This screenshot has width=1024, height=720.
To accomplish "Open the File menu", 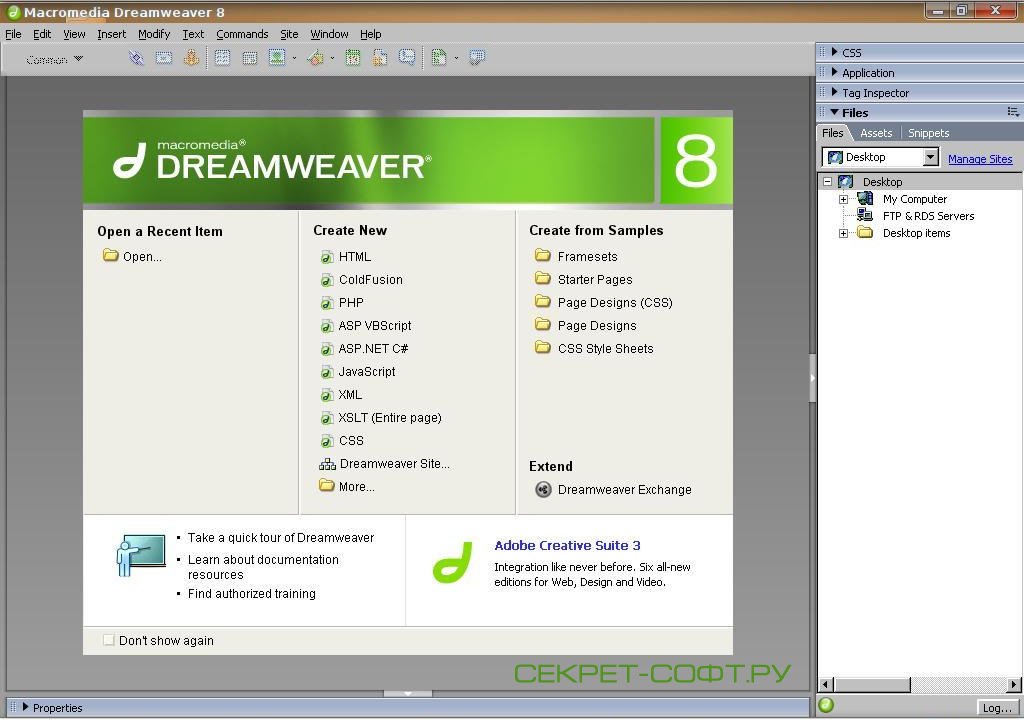I will (x=13, y=34).
